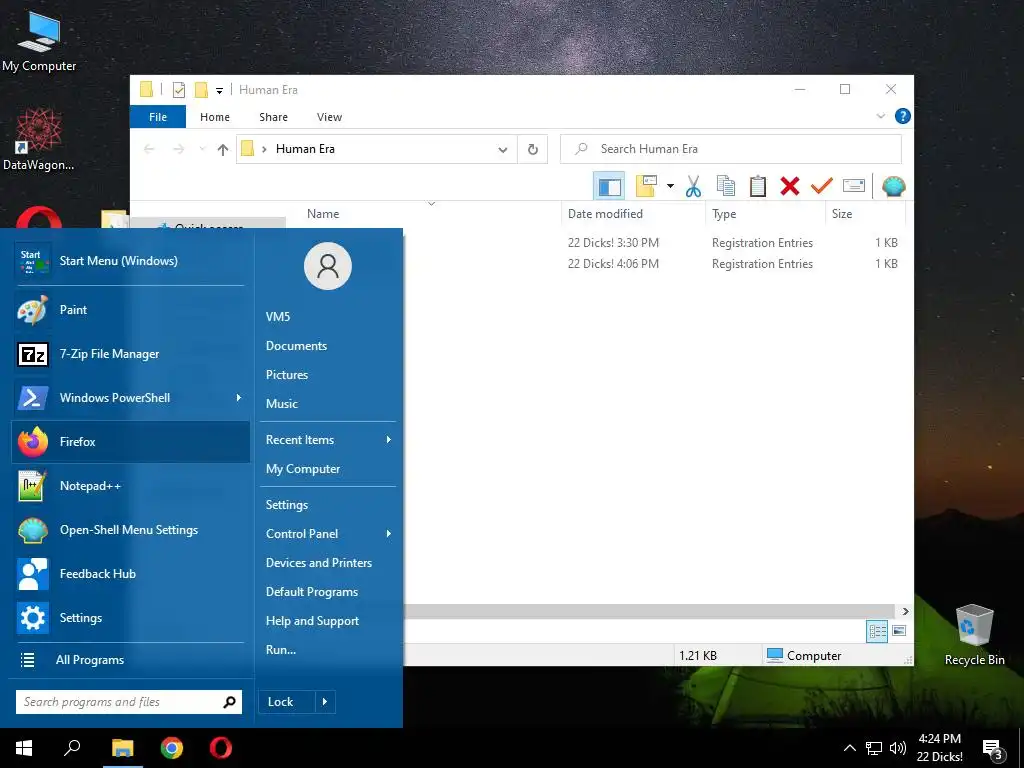Refresh the Human Era folder
Viewport: 1024px width, 768px height.
pos(533,150)
